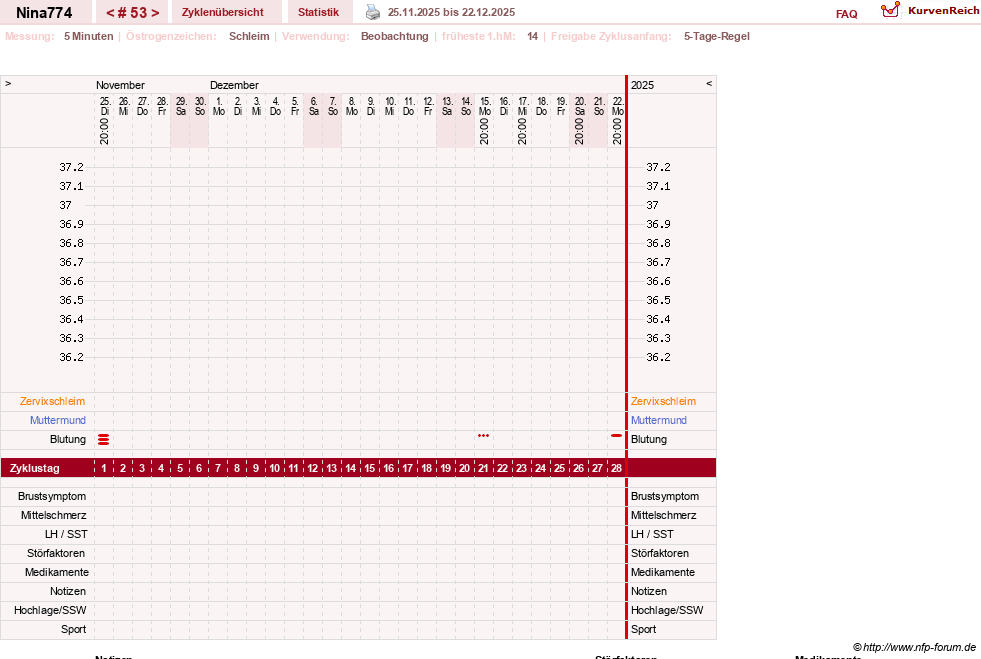981x659 pixels.
Task: Click the date header 17. Mi
Action: 522,106
